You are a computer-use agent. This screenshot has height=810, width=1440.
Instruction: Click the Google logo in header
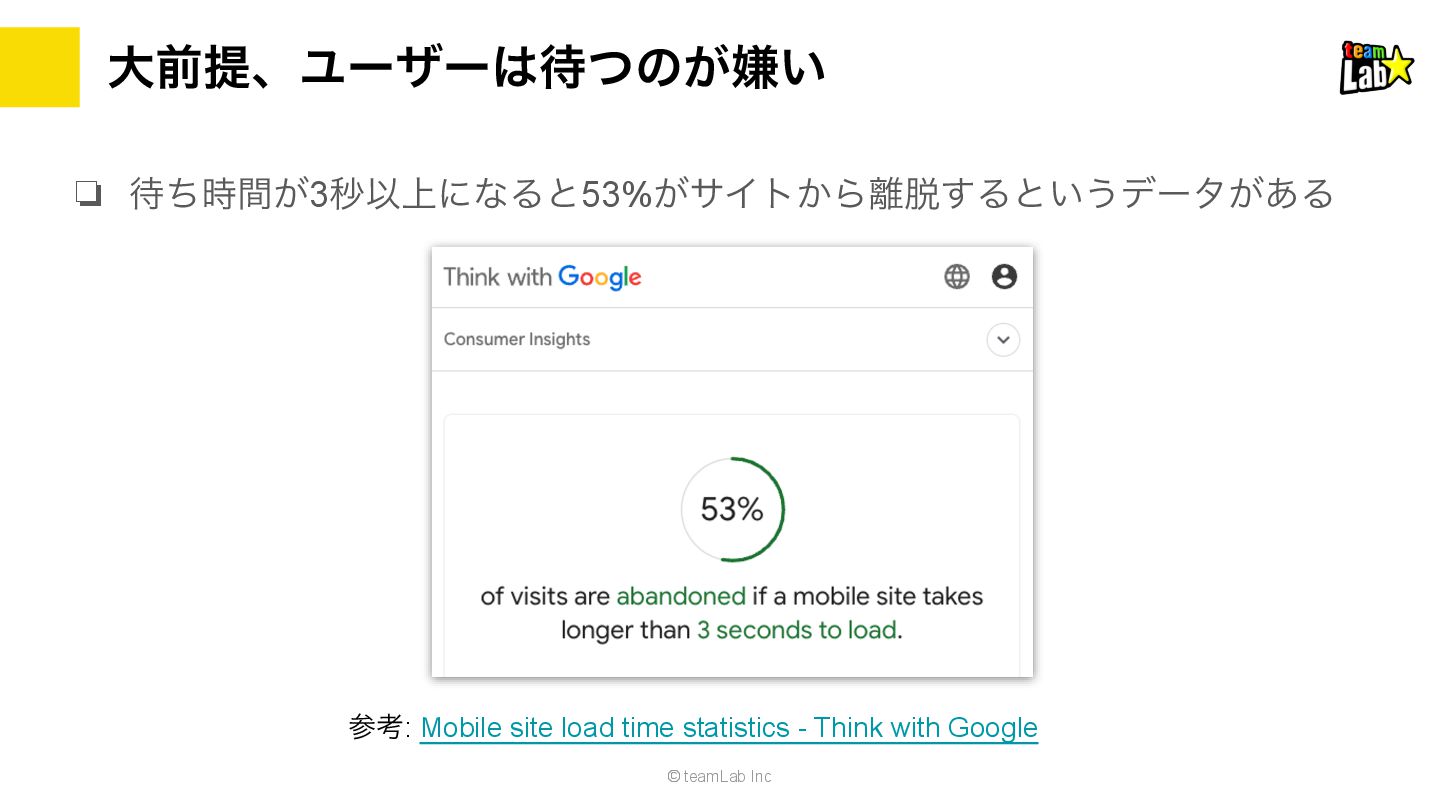pos(600,278)
